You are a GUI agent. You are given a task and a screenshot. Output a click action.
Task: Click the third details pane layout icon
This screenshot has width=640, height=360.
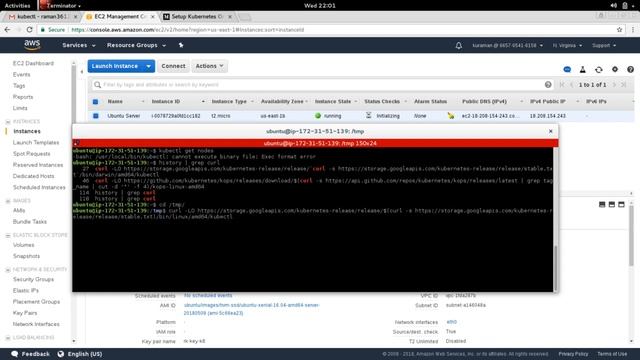pyautogui.click(x=621, y=204)
